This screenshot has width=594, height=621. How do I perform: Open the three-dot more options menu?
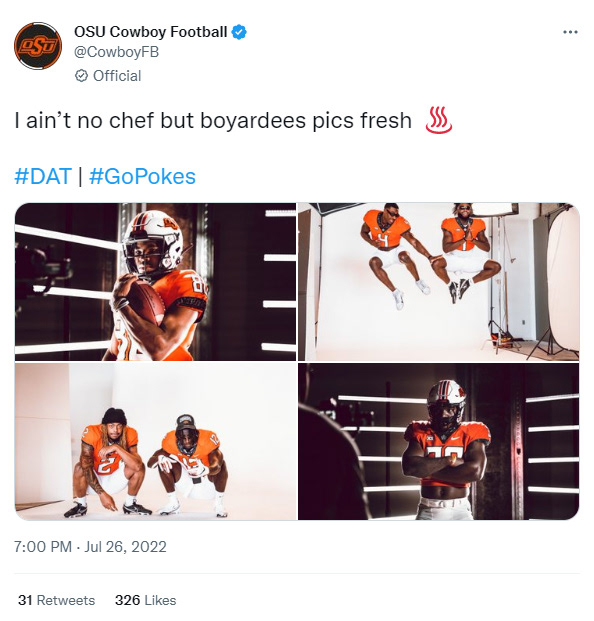point(570,32)
